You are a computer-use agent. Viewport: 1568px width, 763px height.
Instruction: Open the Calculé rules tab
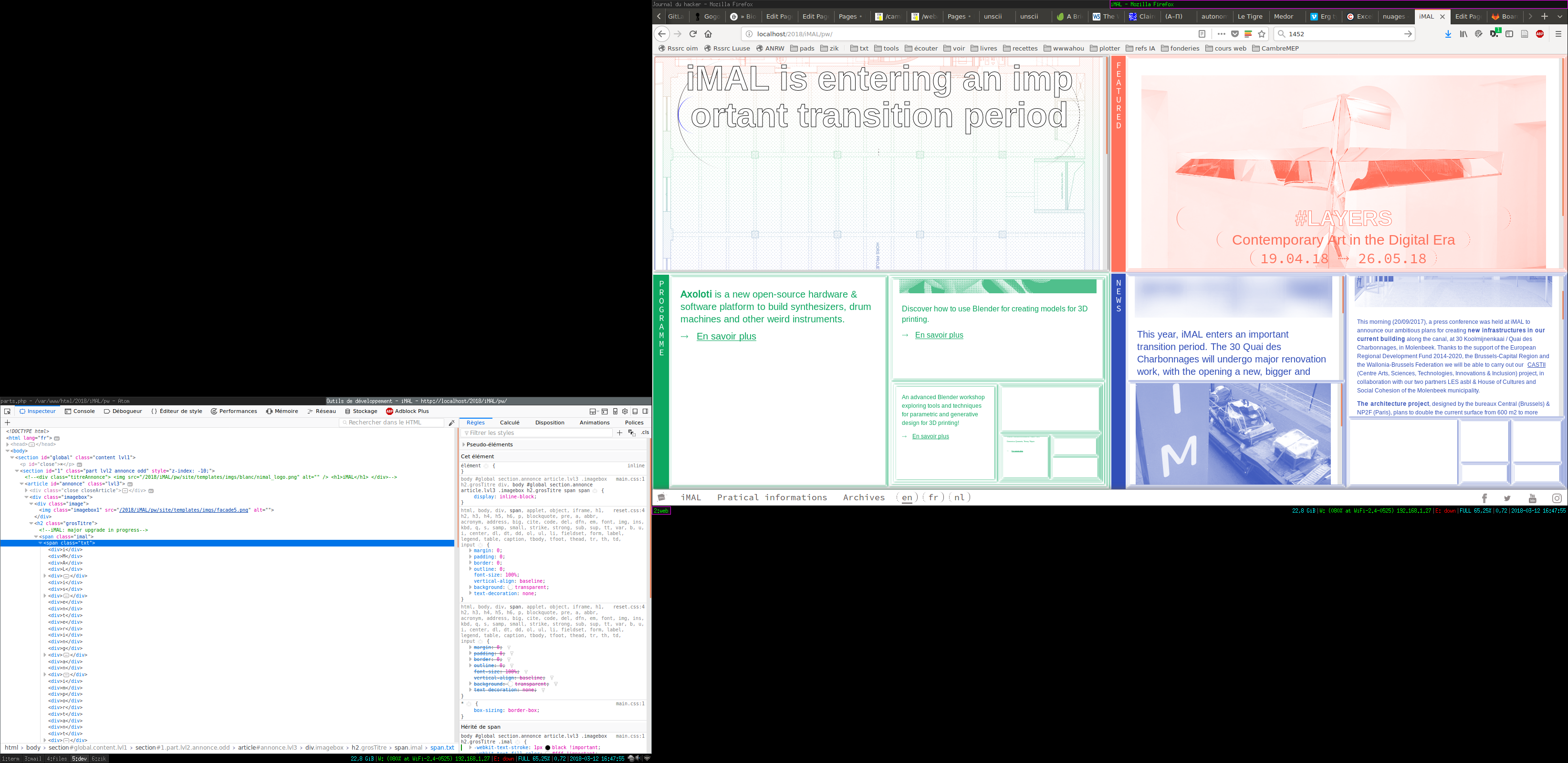tap(510, 423)
